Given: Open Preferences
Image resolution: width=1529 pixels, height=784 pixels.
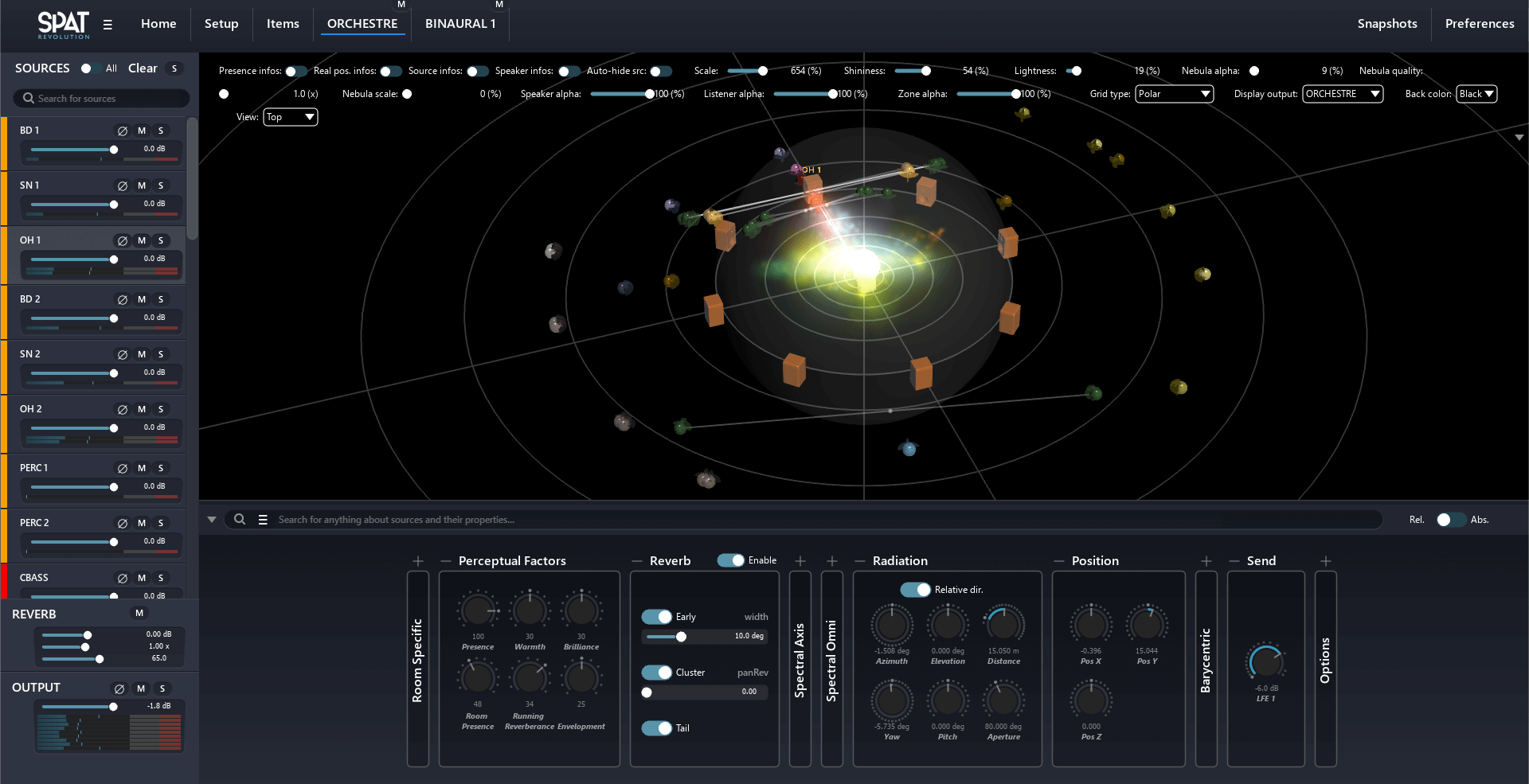Looking at the screenshot, I should click(1480, 24).
